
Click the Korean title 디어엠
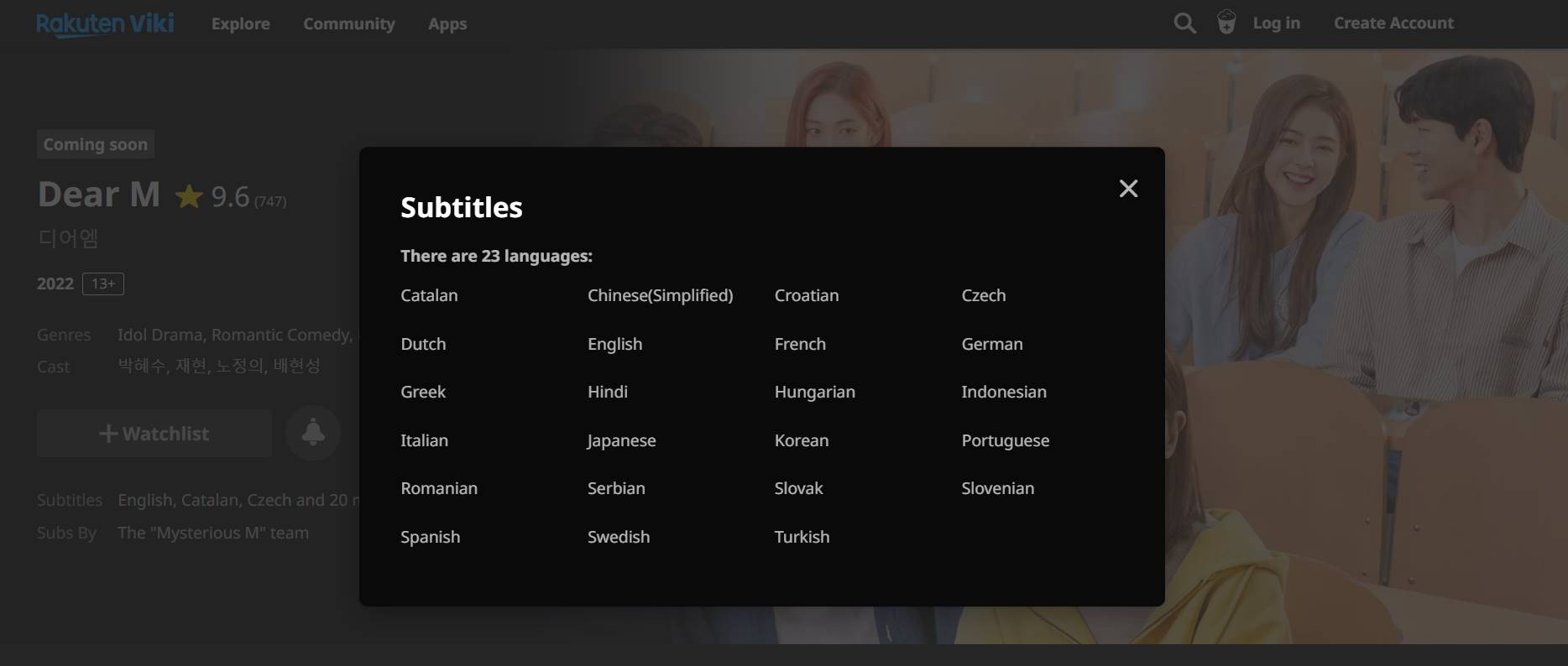(x=68, y=238)
